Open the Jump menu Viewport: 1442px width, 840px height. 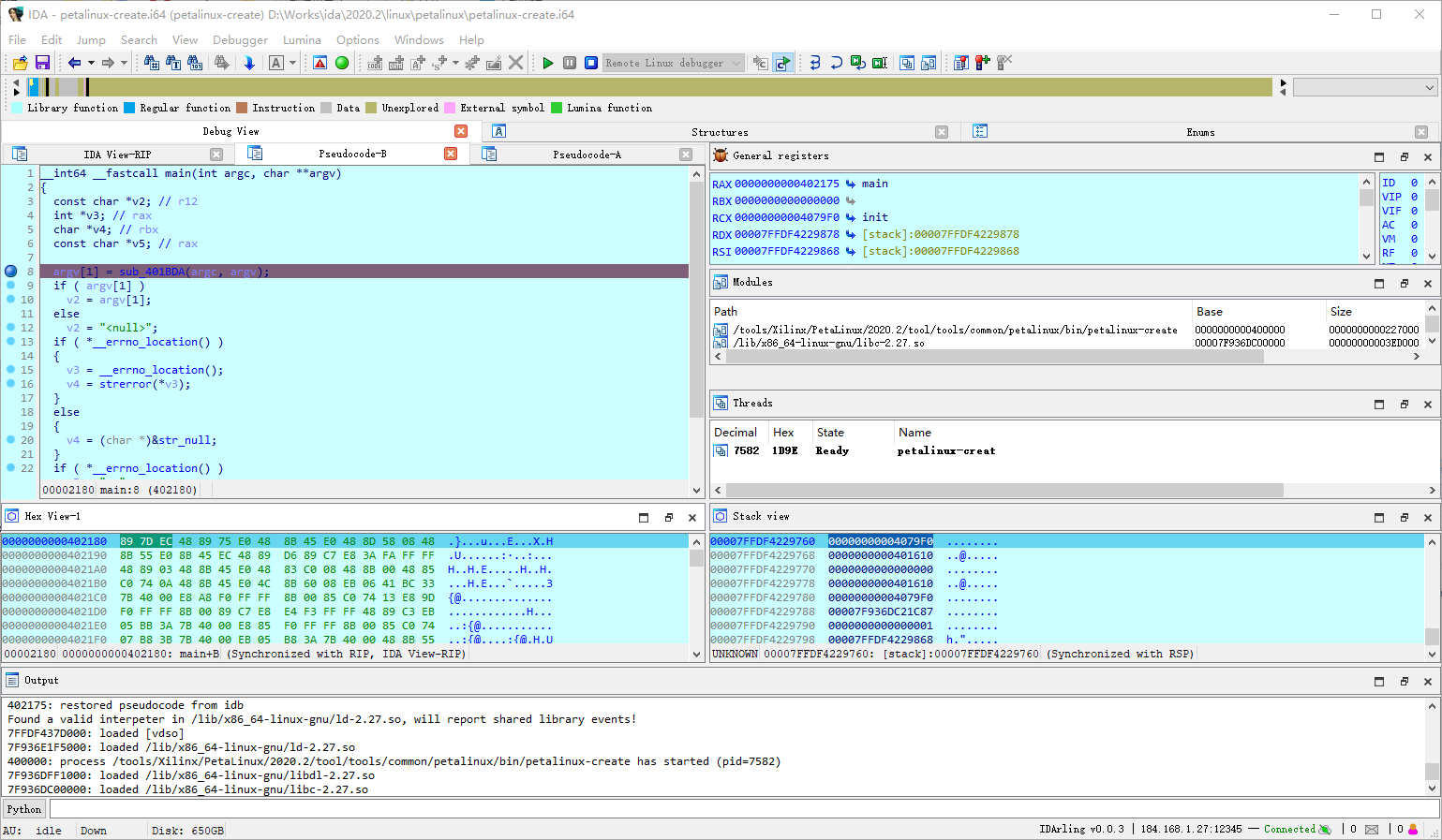(x=91, y=40)
